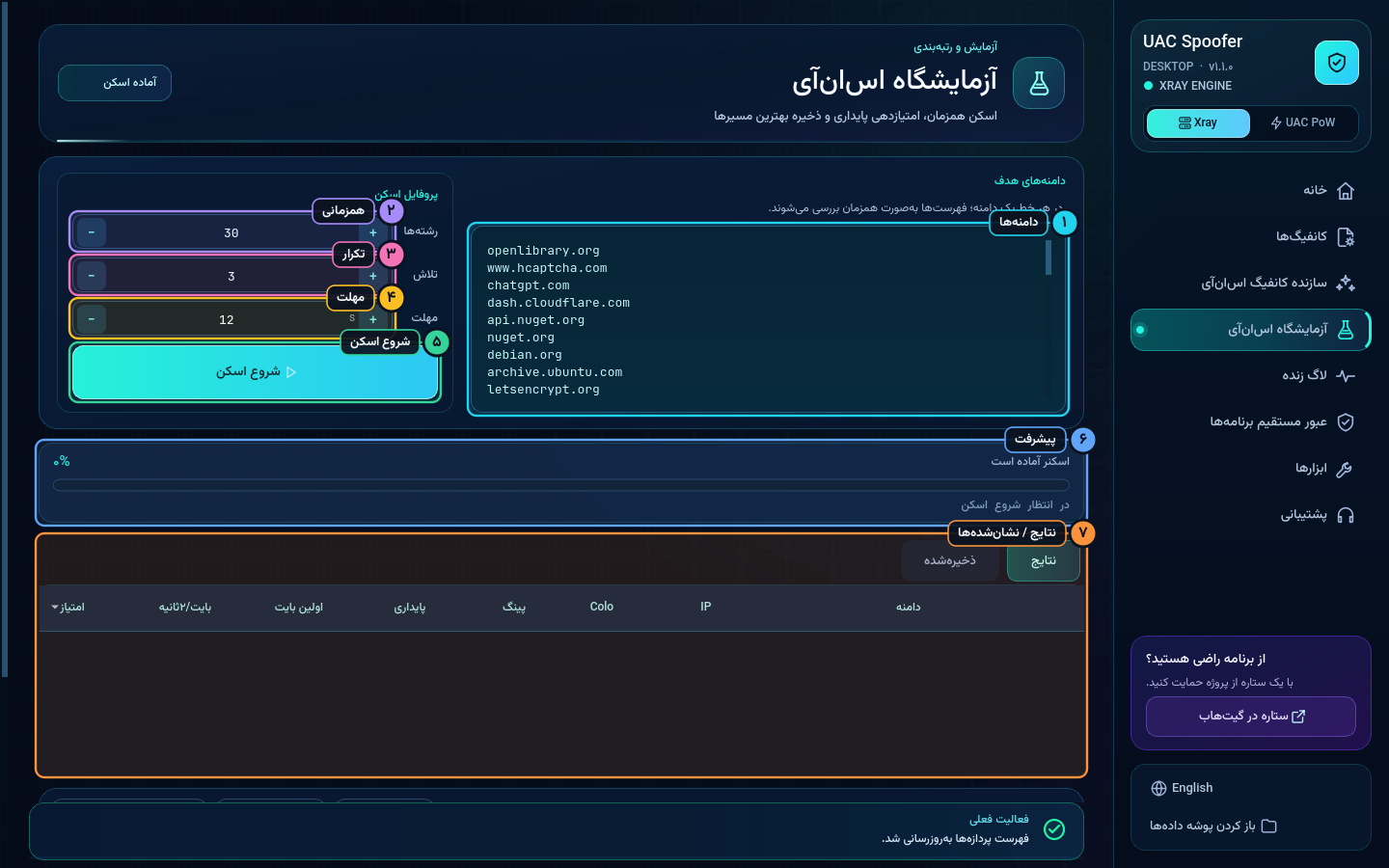Viewport: 1389px width, 868px height.
Task: Increase the attempts value of 3
Action: 373,276
